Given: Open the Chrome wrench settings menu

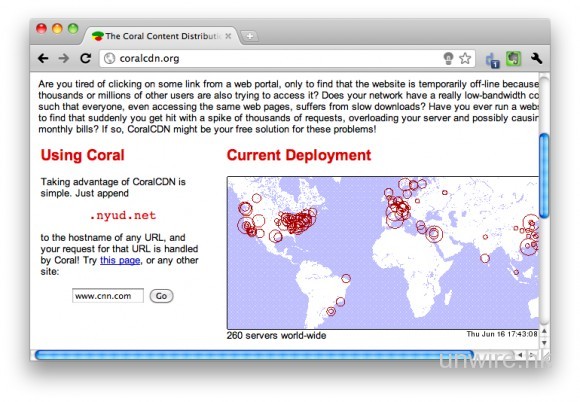Looking at the screenshot, I should (x=536, y=58).
